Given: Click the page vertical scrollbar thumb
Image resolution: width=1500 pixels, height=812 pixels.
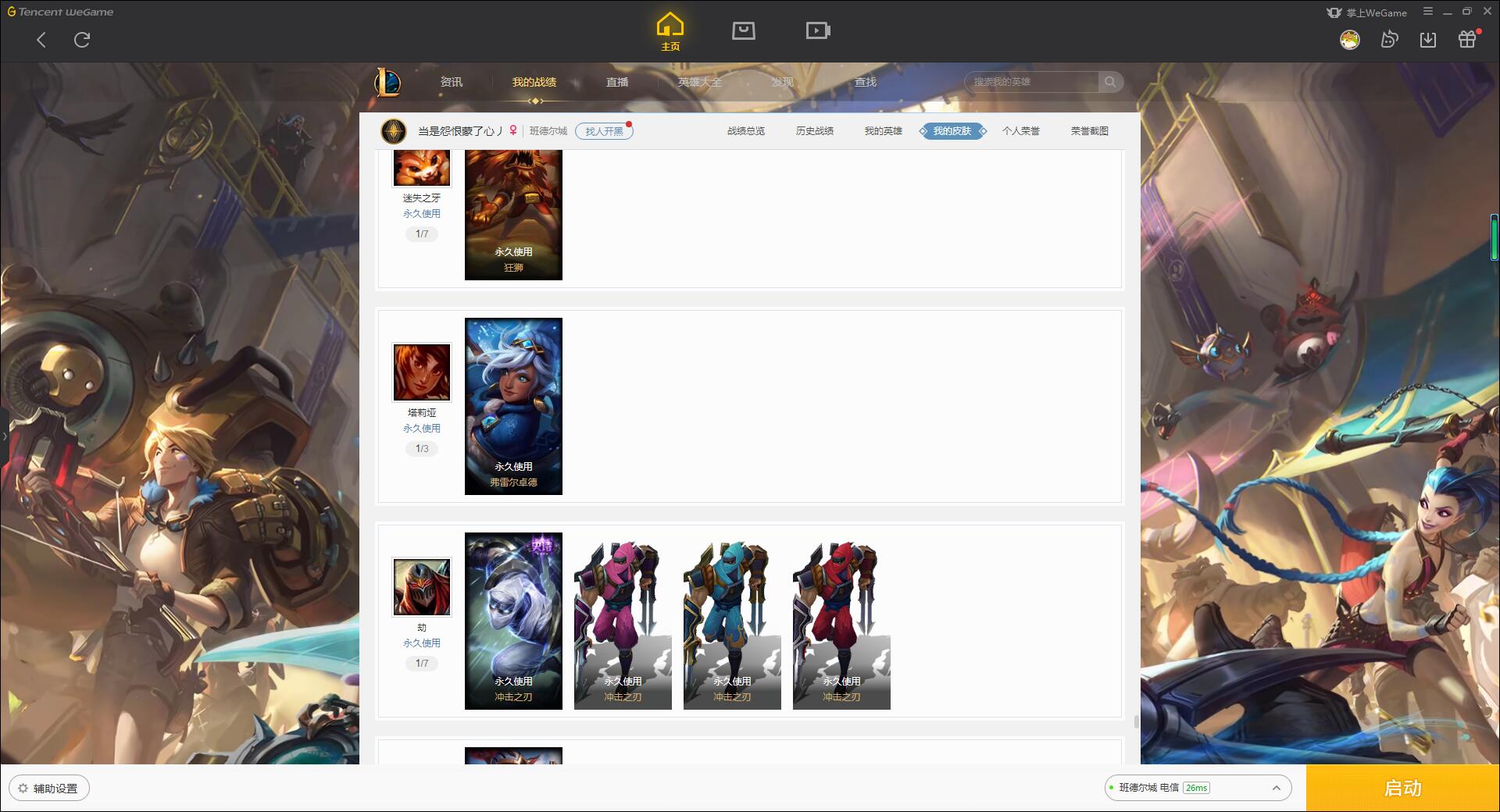Looking at the screenshot, I should pos(1136,721).
